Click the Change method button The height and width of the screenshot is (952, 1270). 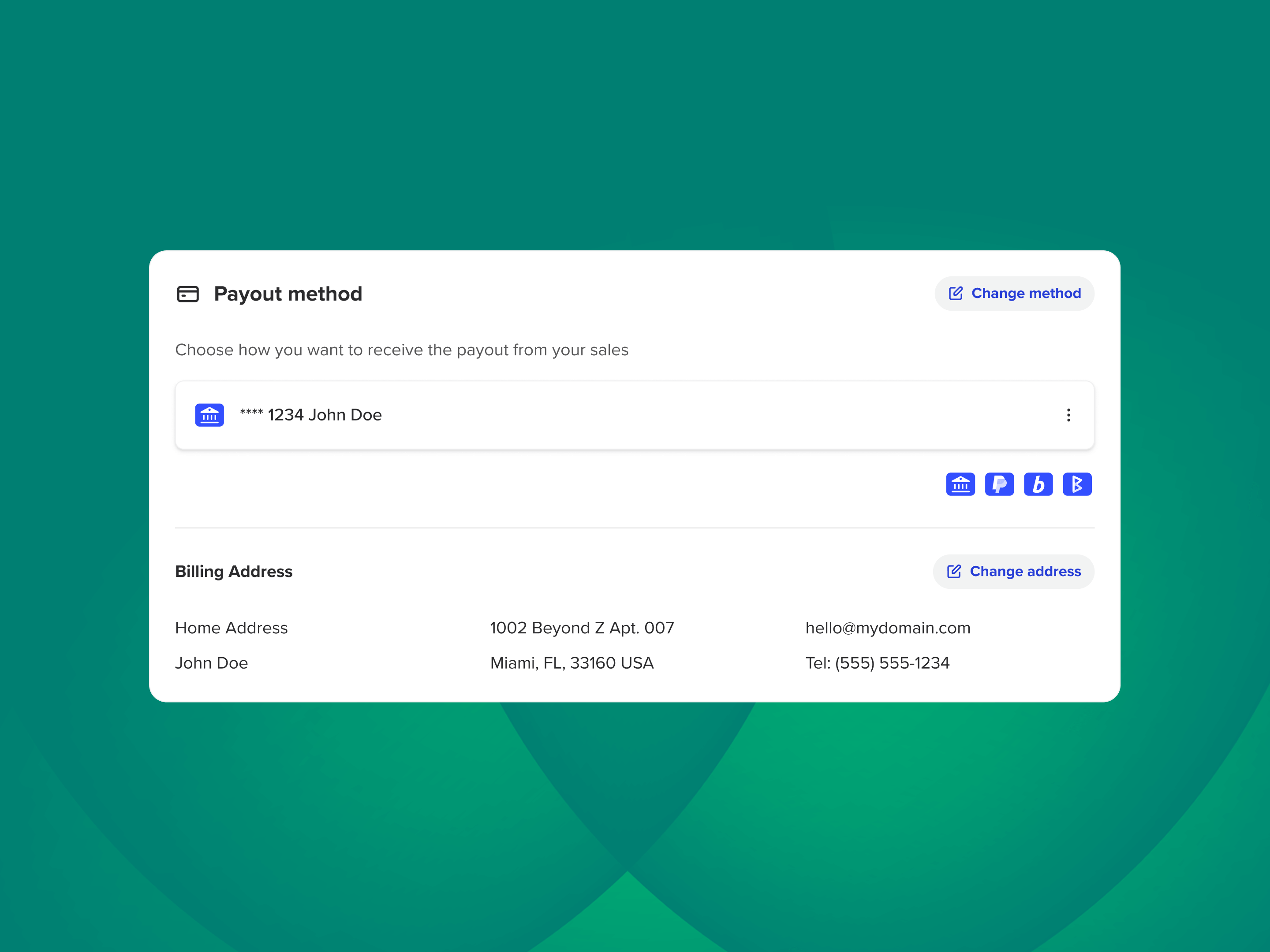click(x=1014, y=293)
